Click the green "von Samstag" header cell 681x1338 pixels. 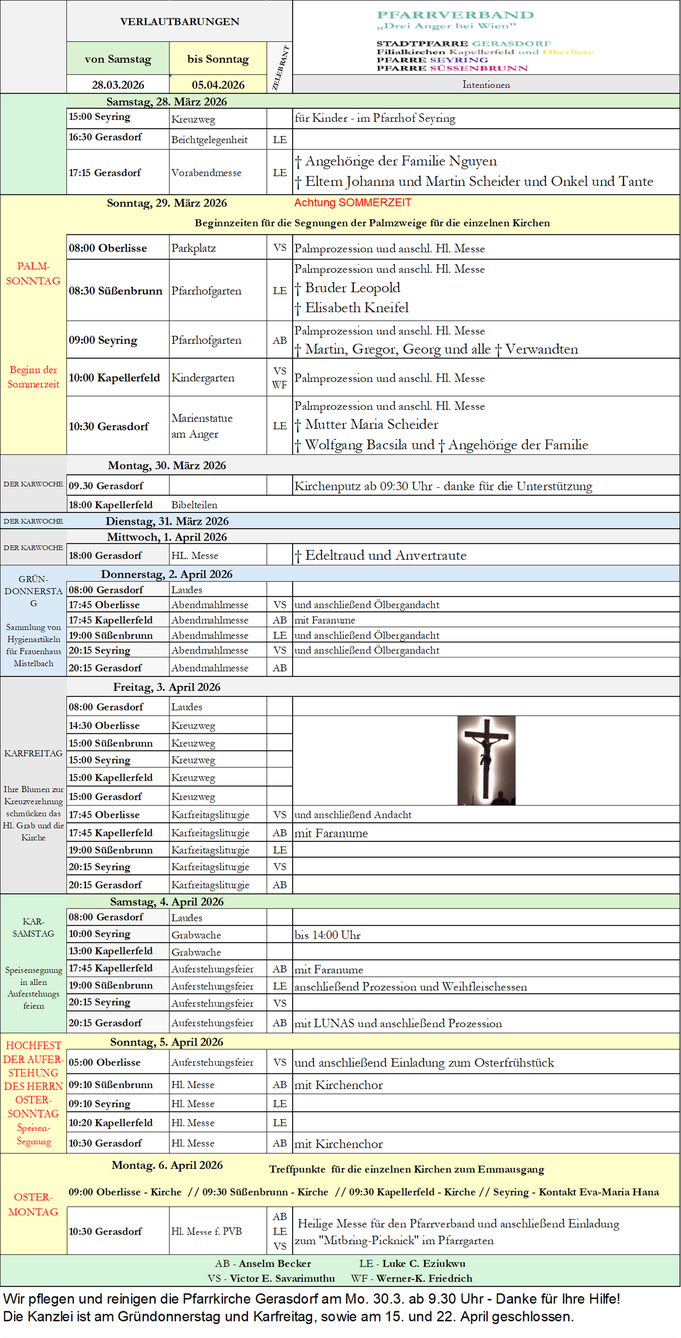pyautogui.click(x=118, y=59)
